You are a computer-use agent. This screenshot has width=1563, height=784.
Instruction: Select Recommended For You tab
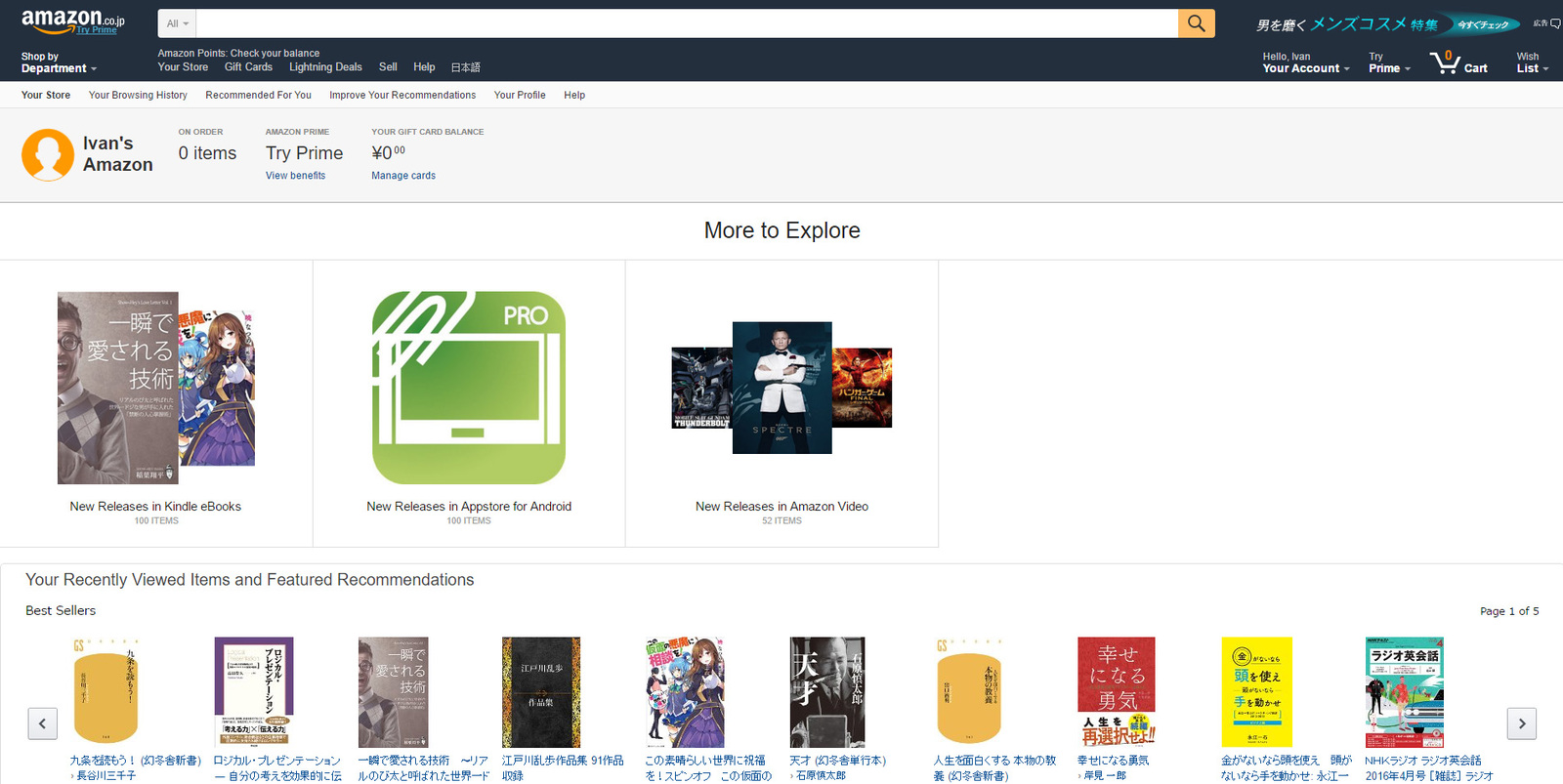[x=258, y=96]
